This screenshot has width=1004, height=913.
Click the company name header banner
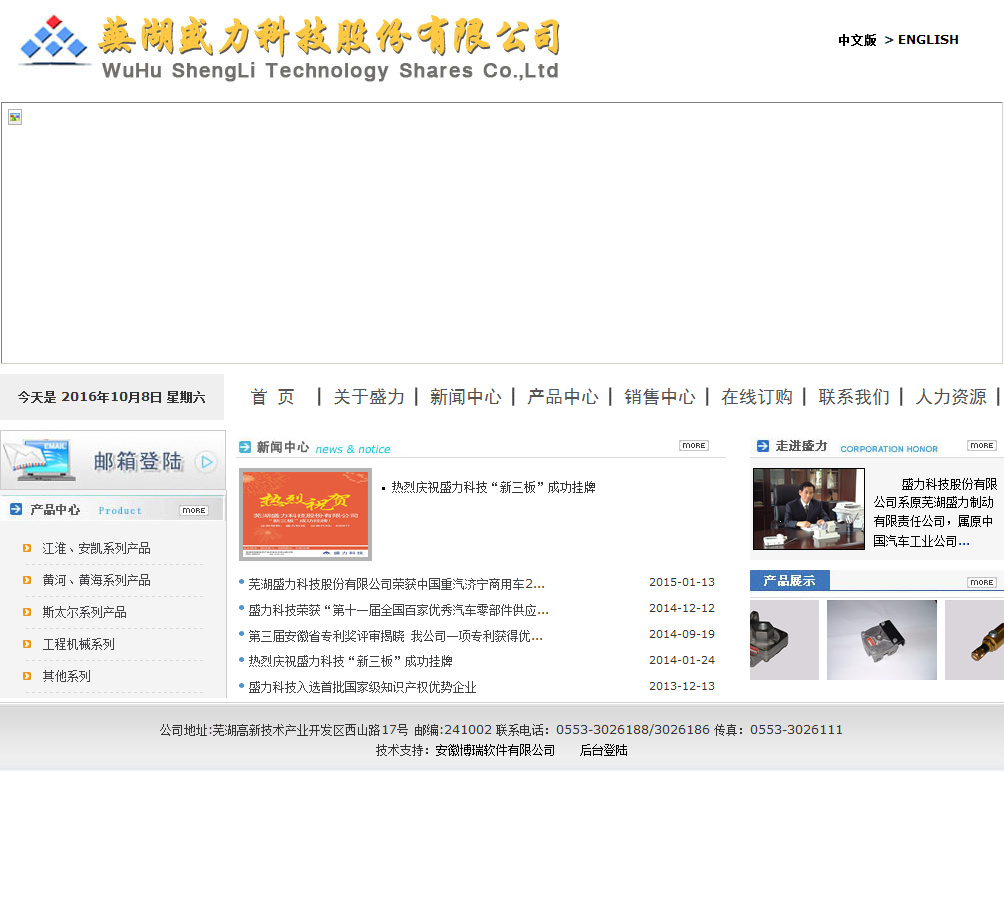pyautogui.click(x=330, y=48)
